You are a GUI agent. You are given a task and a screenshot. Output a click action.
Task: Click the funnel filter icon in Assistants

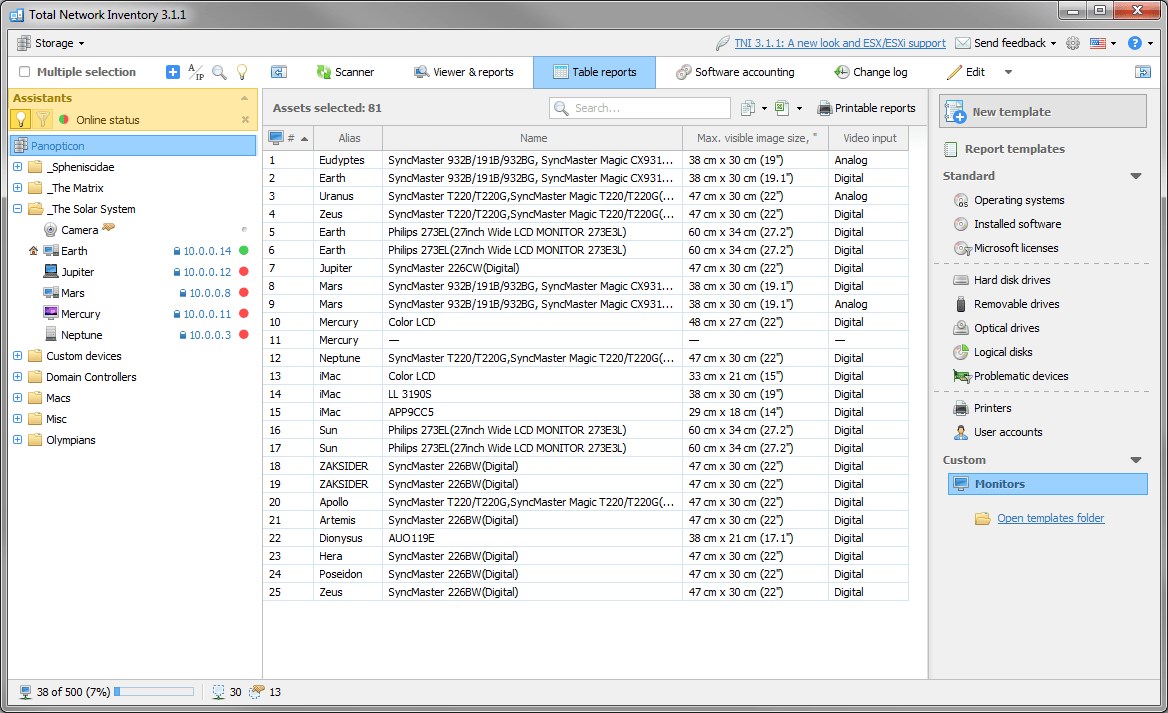(43, 119)
